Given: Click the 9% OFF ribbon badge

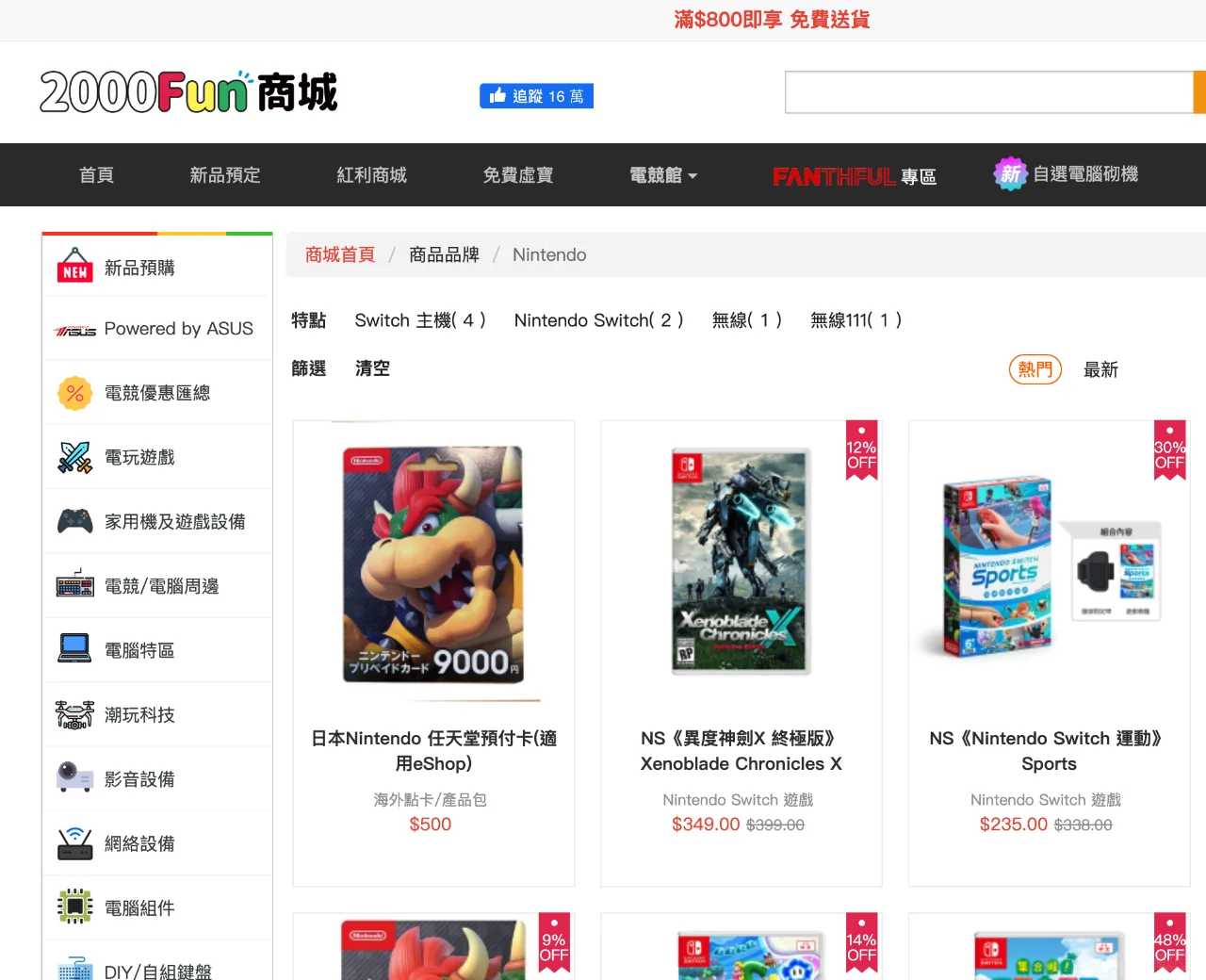Looking at the screenshot, I should (554, 942).
